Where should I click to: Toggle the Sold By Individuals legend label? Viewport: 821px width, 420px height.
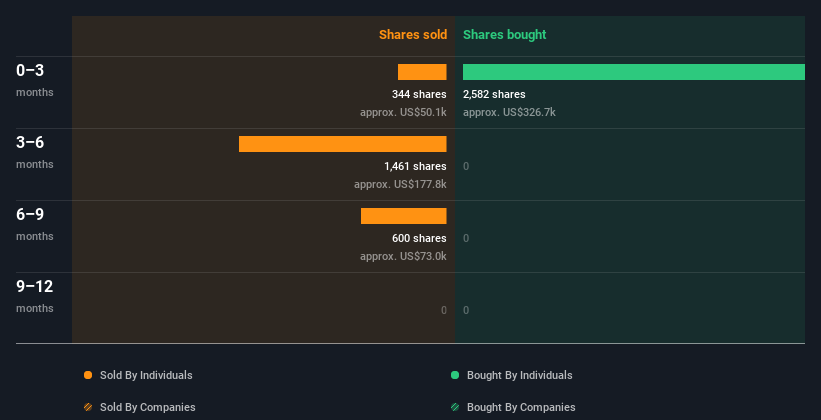[146, 375]
